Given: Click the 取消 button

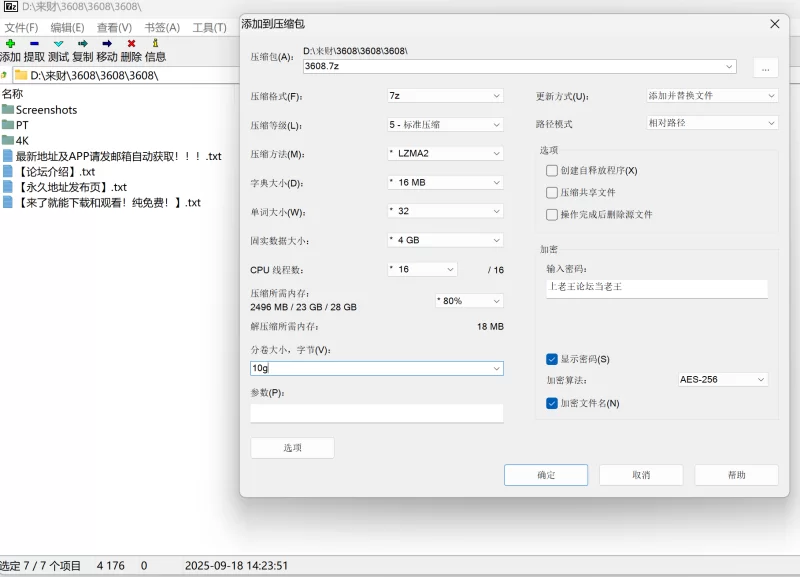Looking at the screenshot, I should [x=641, y=475].
